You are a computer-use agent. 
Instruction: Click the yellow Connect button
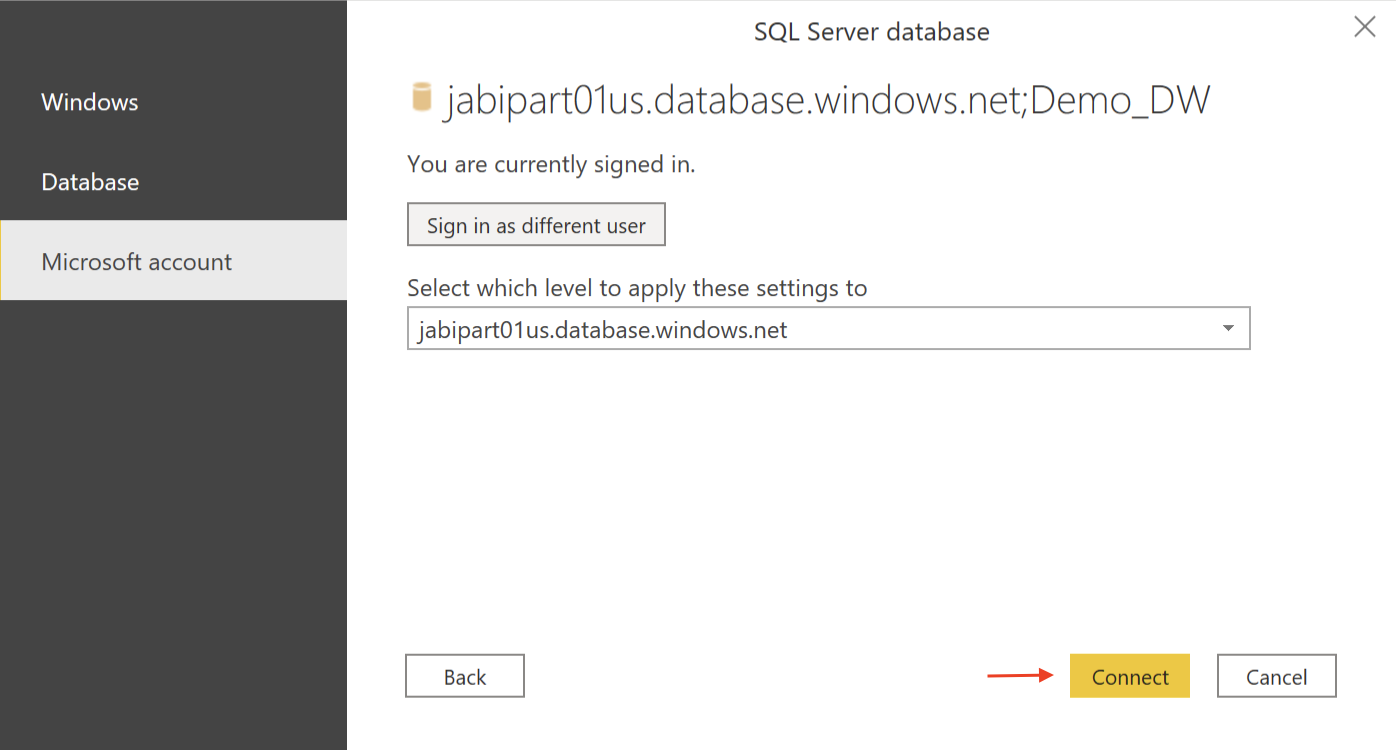pos(1130,676)
